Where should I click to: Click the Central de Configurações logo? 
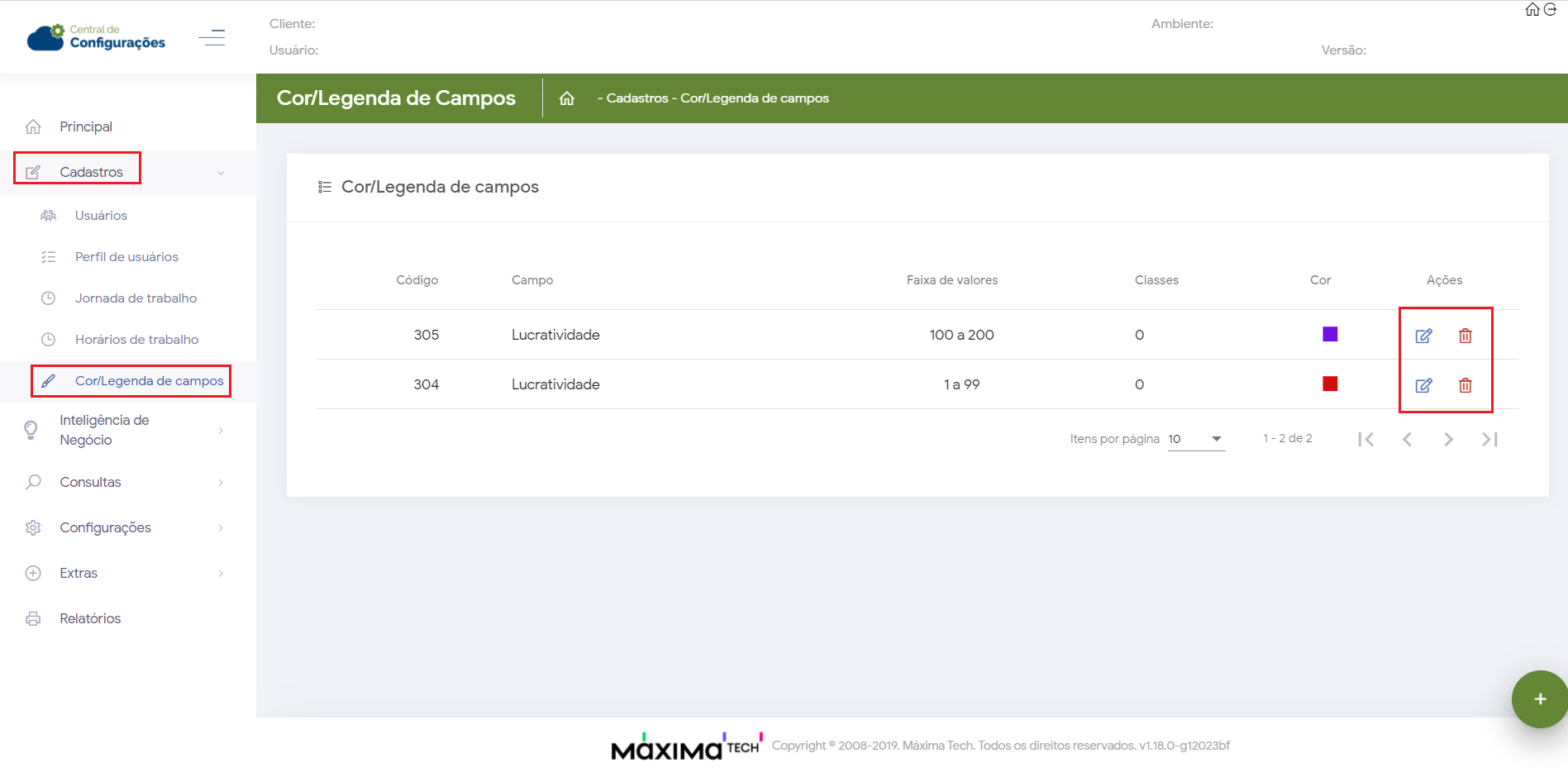(x=96, y=37)
